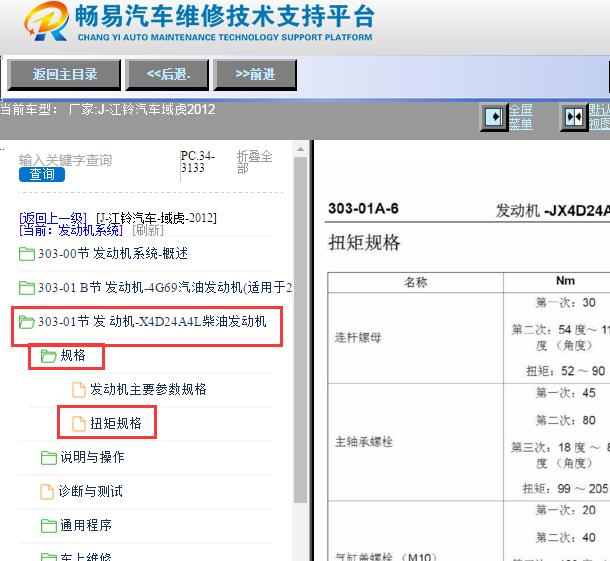Open 发动机主要参数规格 document

pyautogui.click(x=148, y=389)
